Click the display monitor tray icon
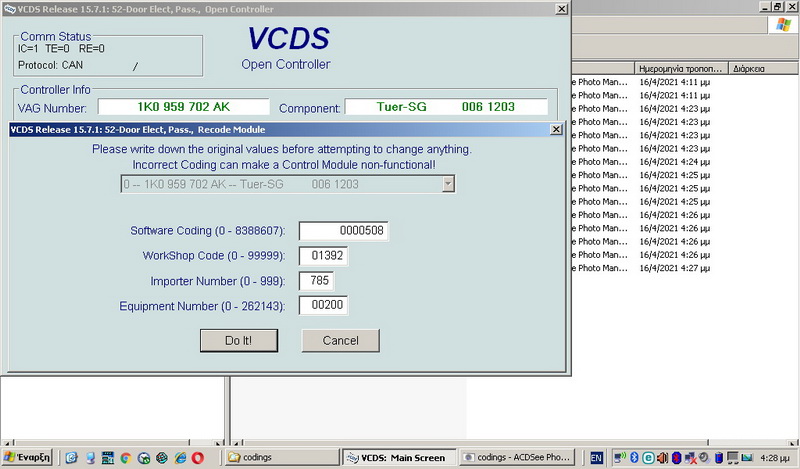Image resolution: width=800 pixels, height=469 pixels. 733,457
